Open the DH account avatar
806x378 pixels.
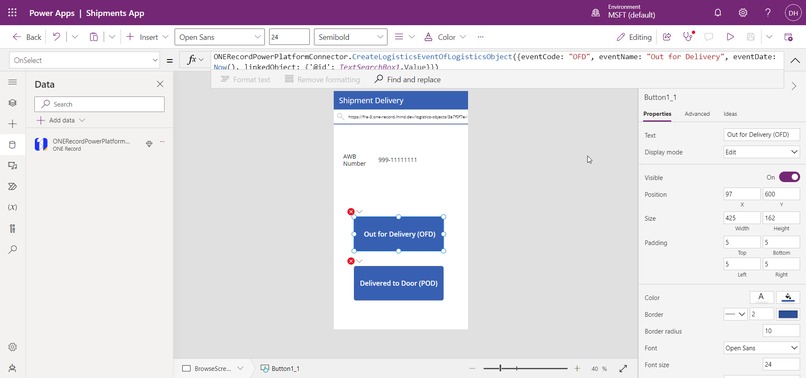pos(792,13)
